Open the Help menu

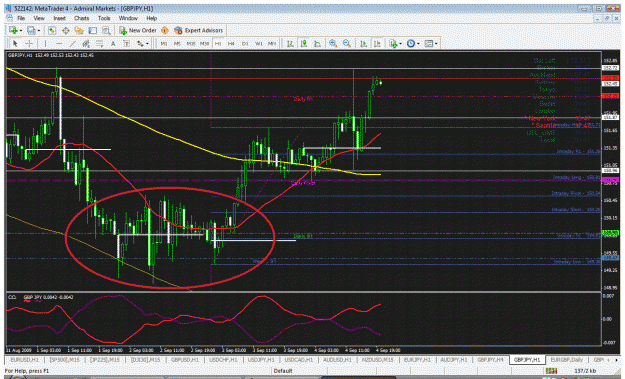151,18
